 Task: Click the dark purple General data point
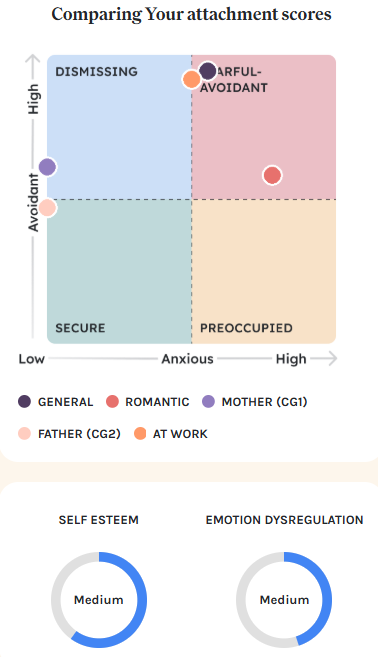coord(207,71)
